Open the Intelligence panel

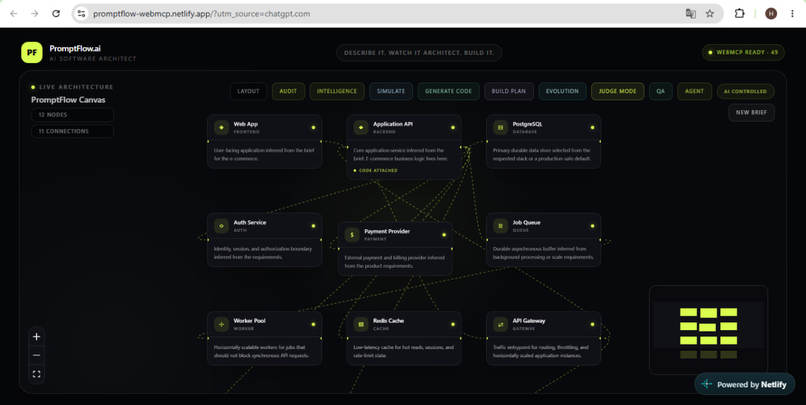point(337,91)
